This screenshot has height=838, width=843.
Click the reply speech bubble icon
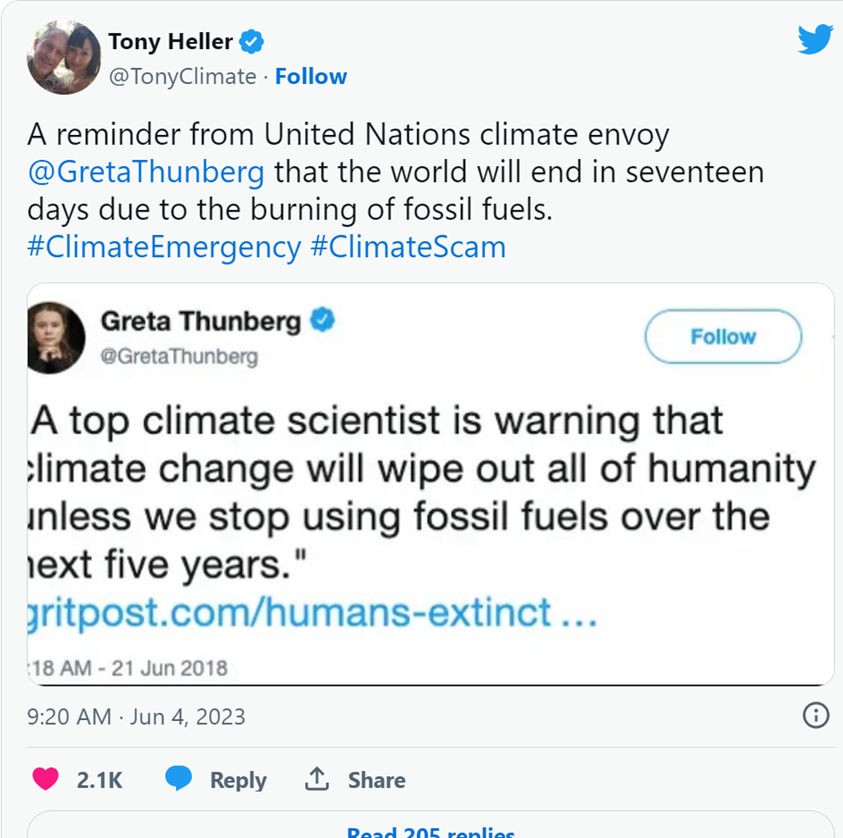[179, 780]
